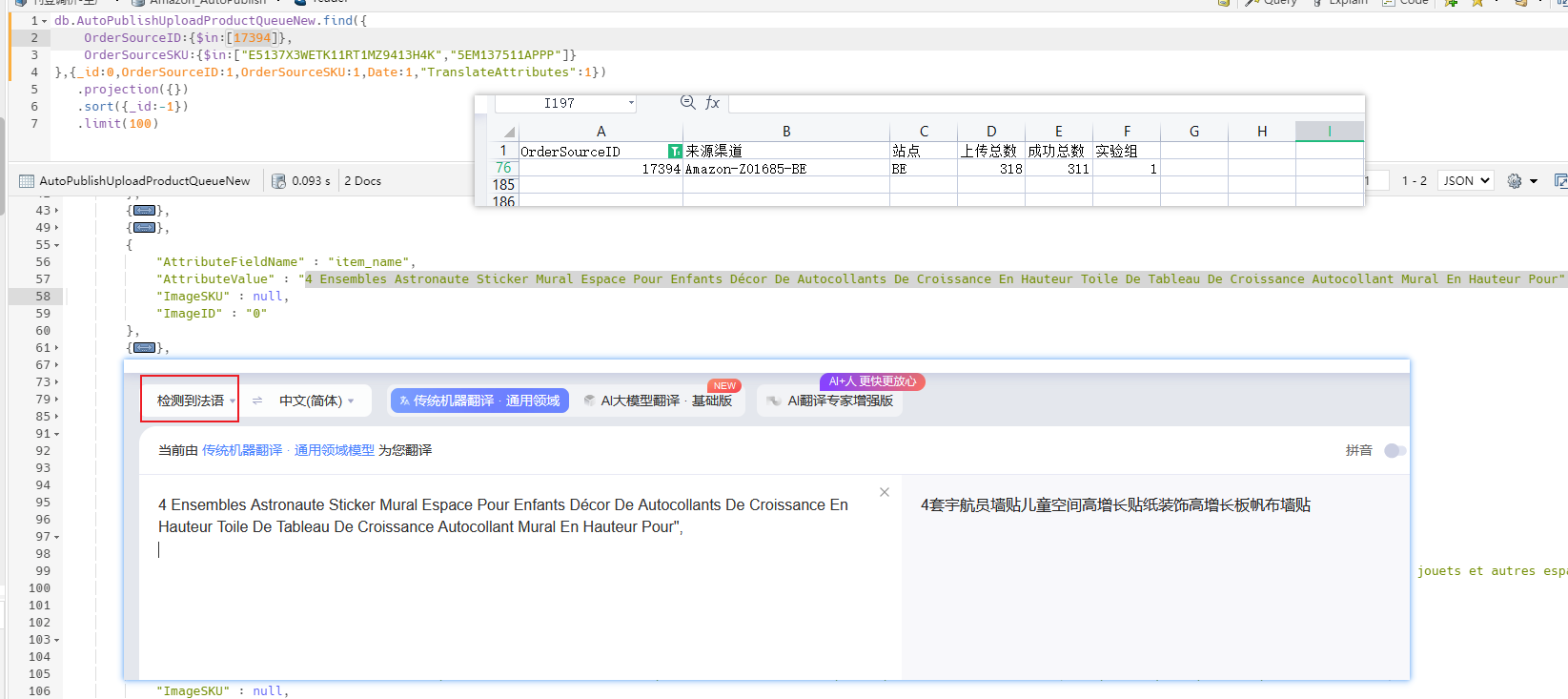The image size is (1568, 699).
Task: Select column B header in spreadsheet
Action: (x=786, y=132)
